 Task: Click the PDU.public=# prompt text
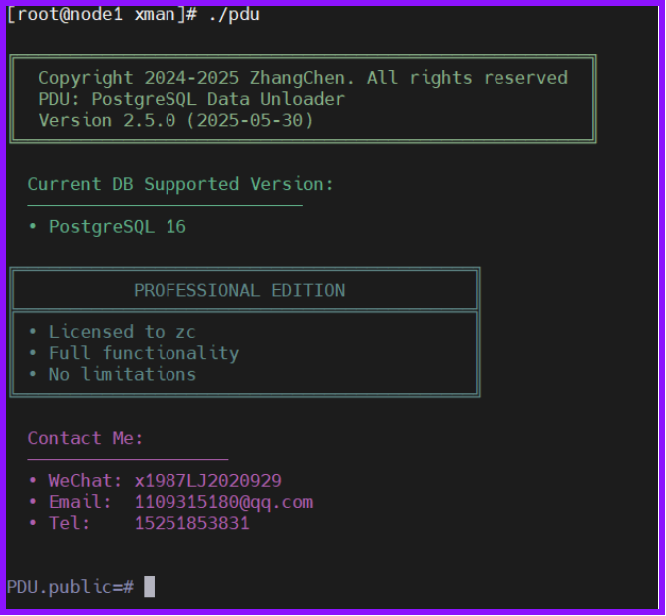pyautogui.click(x=70, y=587)
